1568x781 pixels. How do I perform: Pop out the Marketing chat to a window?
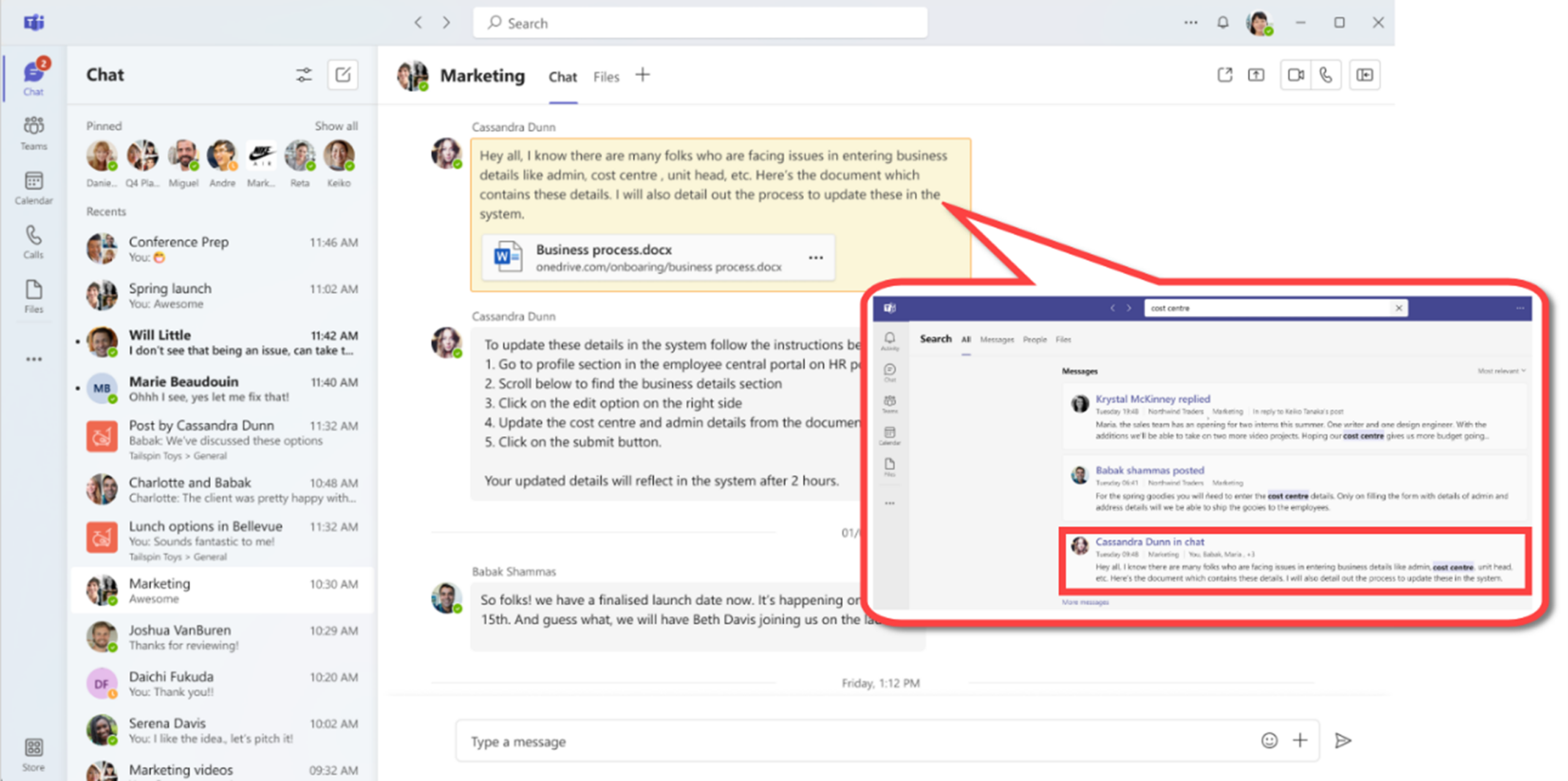[1226, 74]
